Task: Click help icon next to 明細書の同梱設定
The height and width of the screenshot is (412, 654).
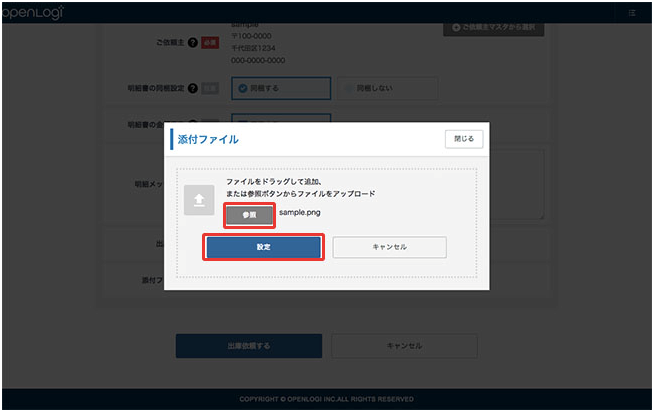Action: click(x=193, y=88)
